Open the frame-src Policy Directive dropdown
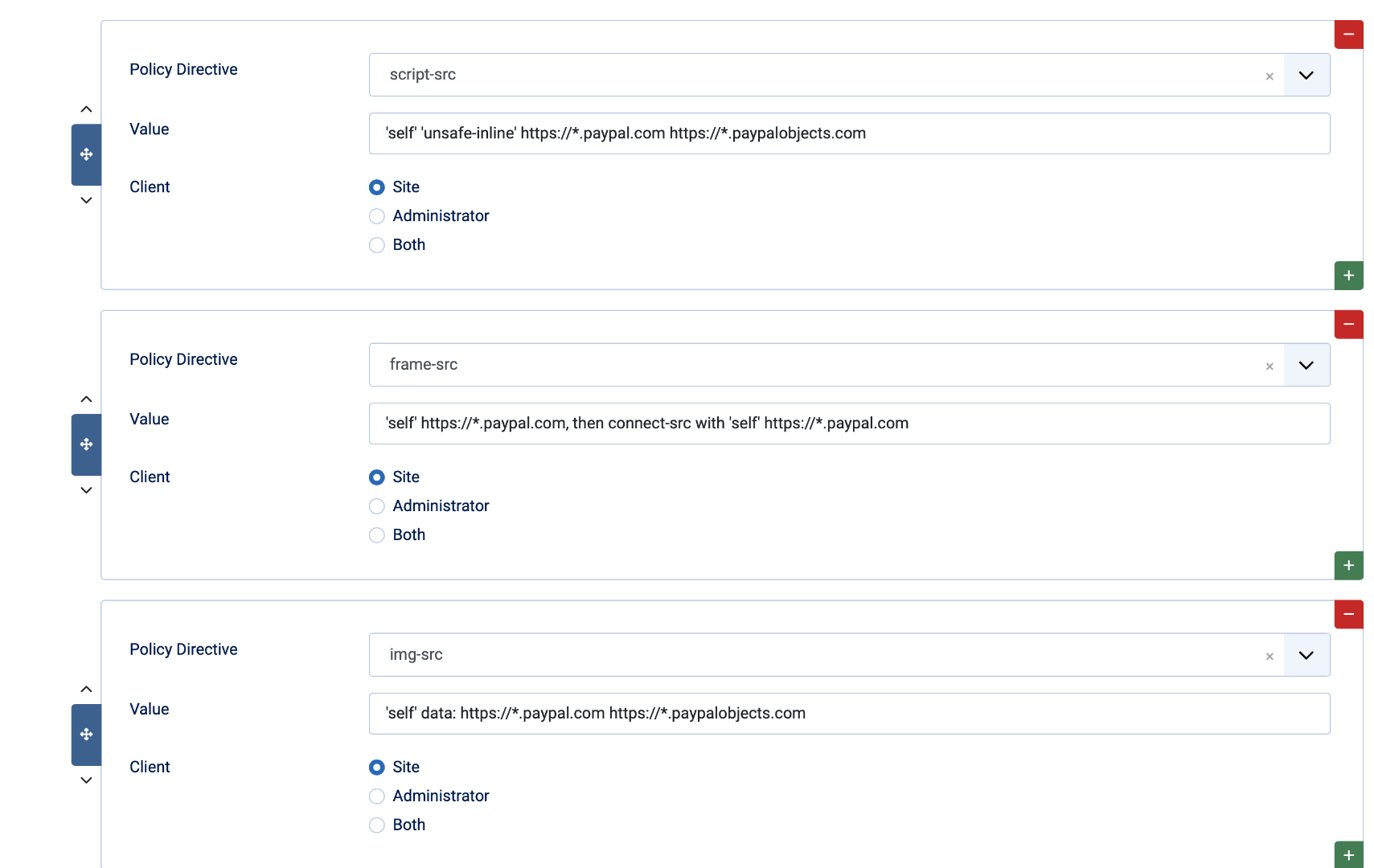 (1306, 365)
